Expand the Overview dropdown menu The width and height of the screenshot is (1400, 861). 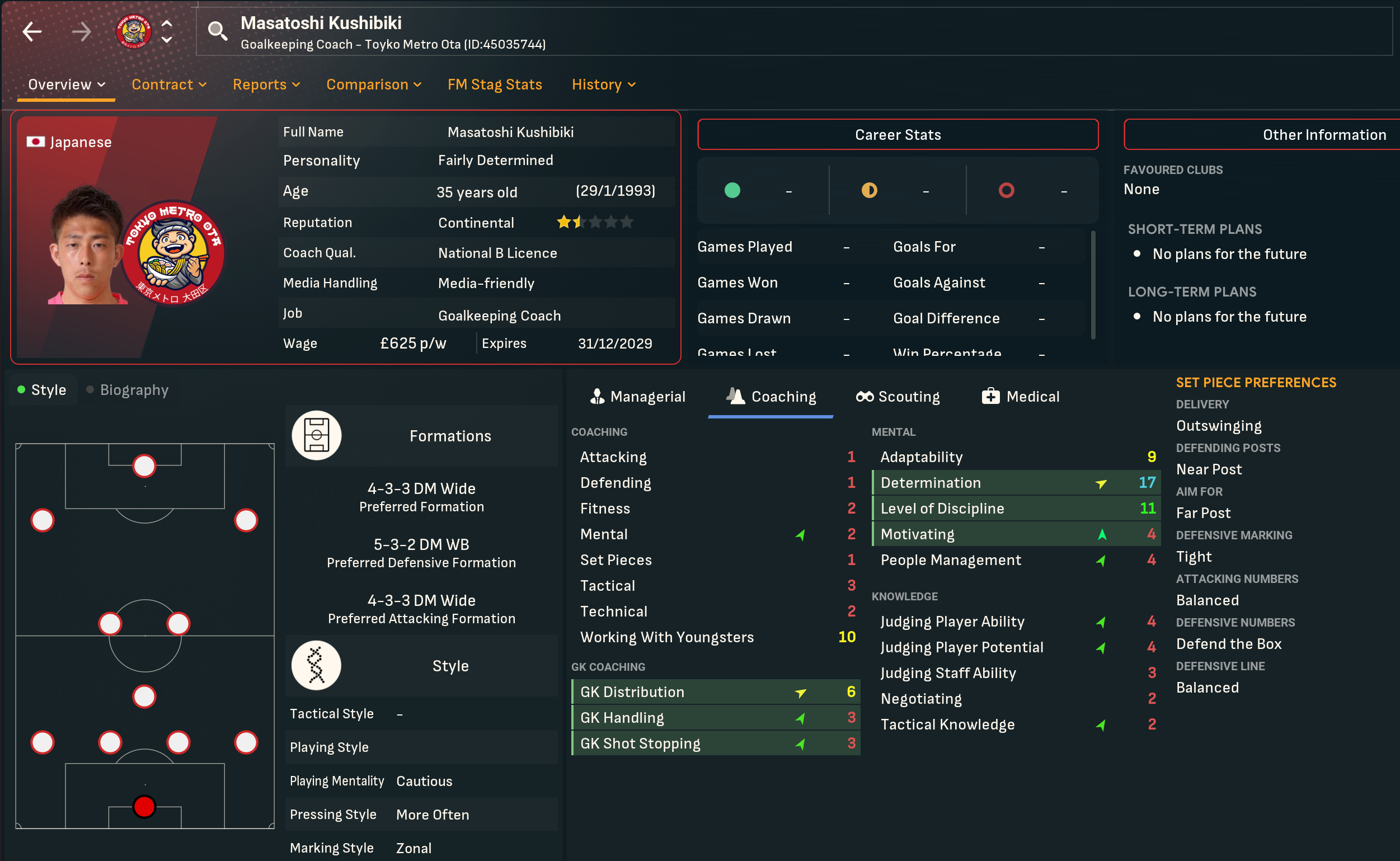point(67,84)
